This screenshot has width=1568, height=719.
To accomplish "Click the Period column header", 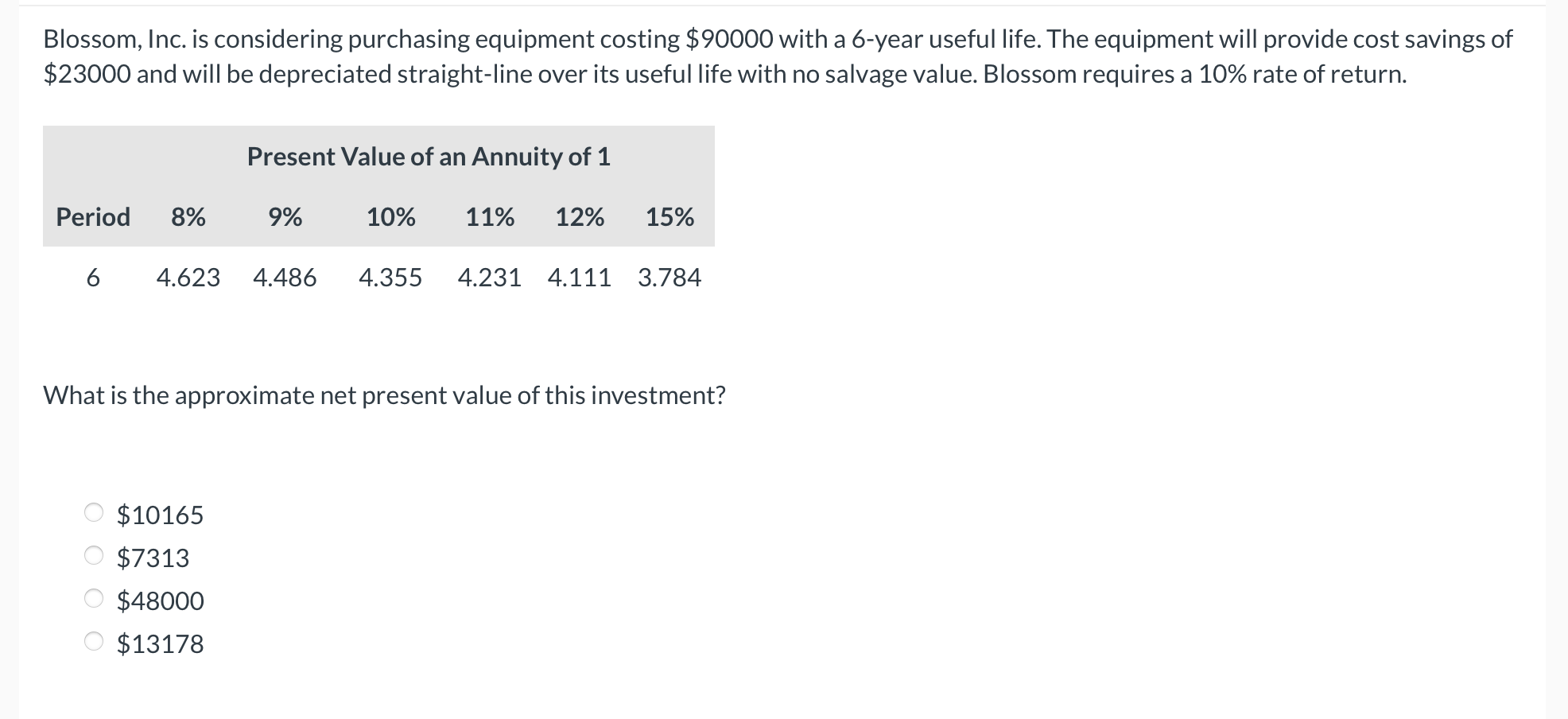I will coord(93,216).
